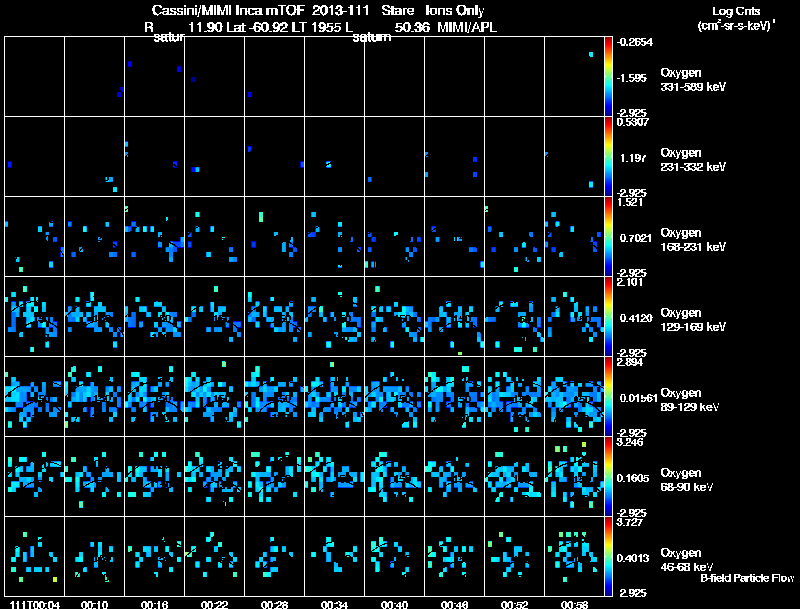Select the 00:34 time marker
The width and height of the screenshot is (800, 609).
(x=334, y=604)
